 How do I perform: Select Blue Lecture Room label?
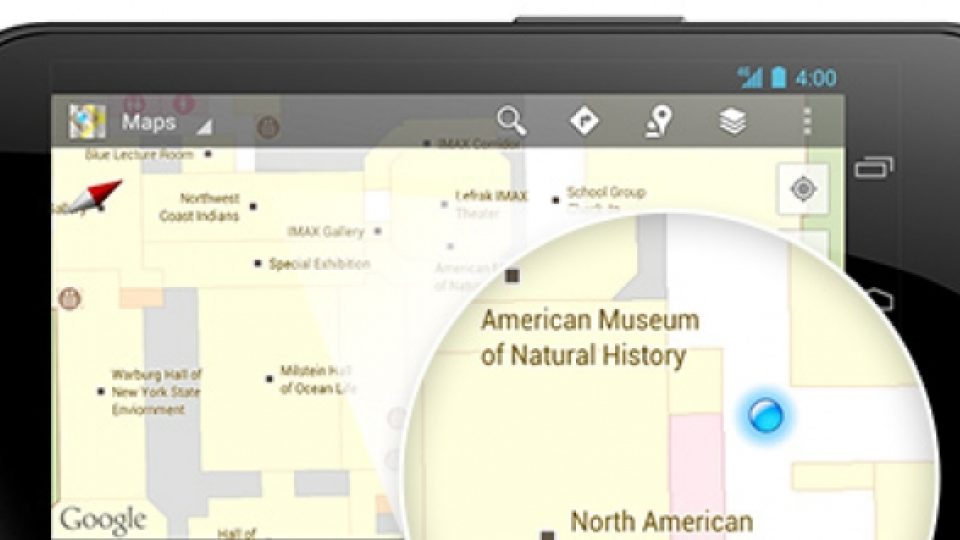coord(140,154)
